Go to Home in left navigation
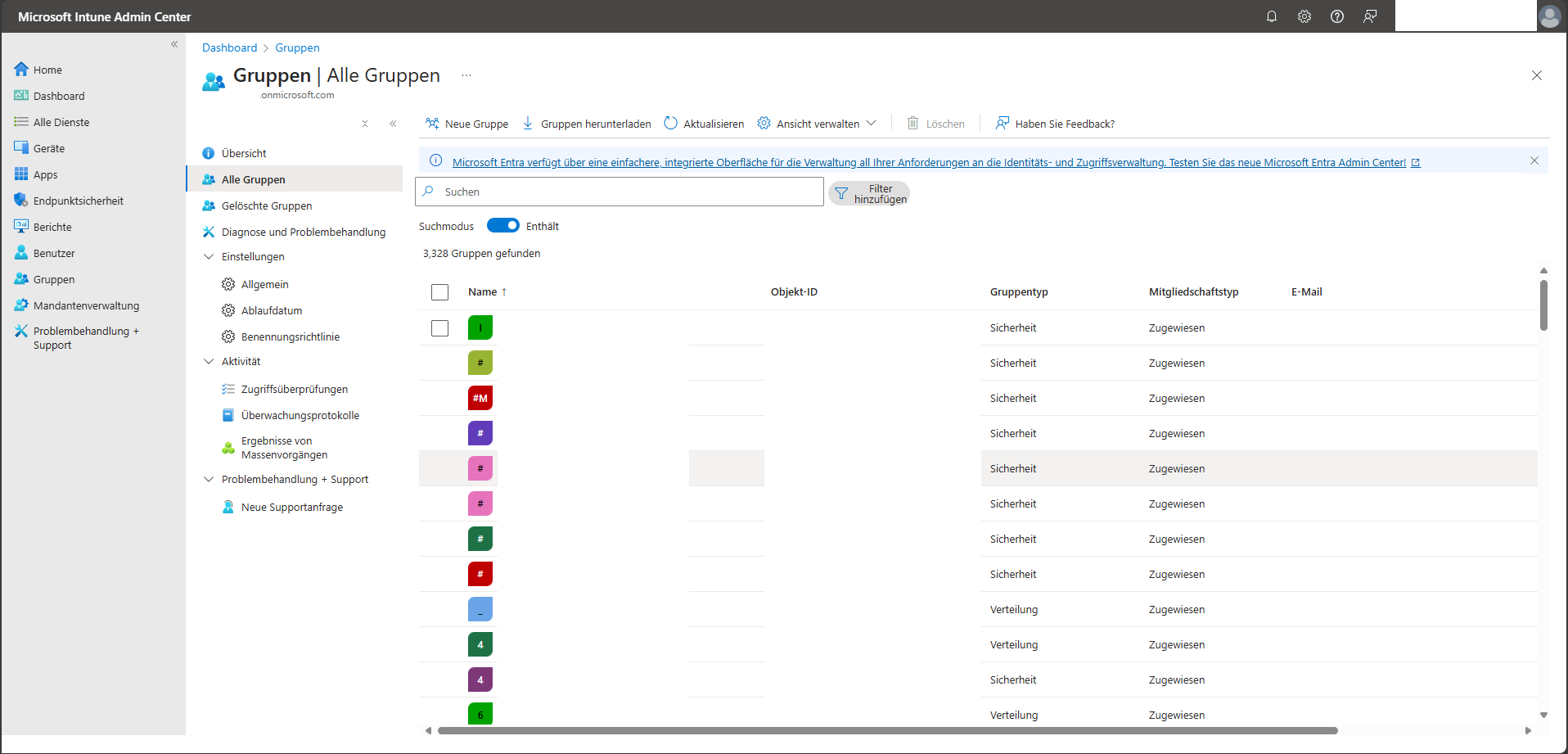The height and width of the screenshot is (754, 1568). point(47,70)
